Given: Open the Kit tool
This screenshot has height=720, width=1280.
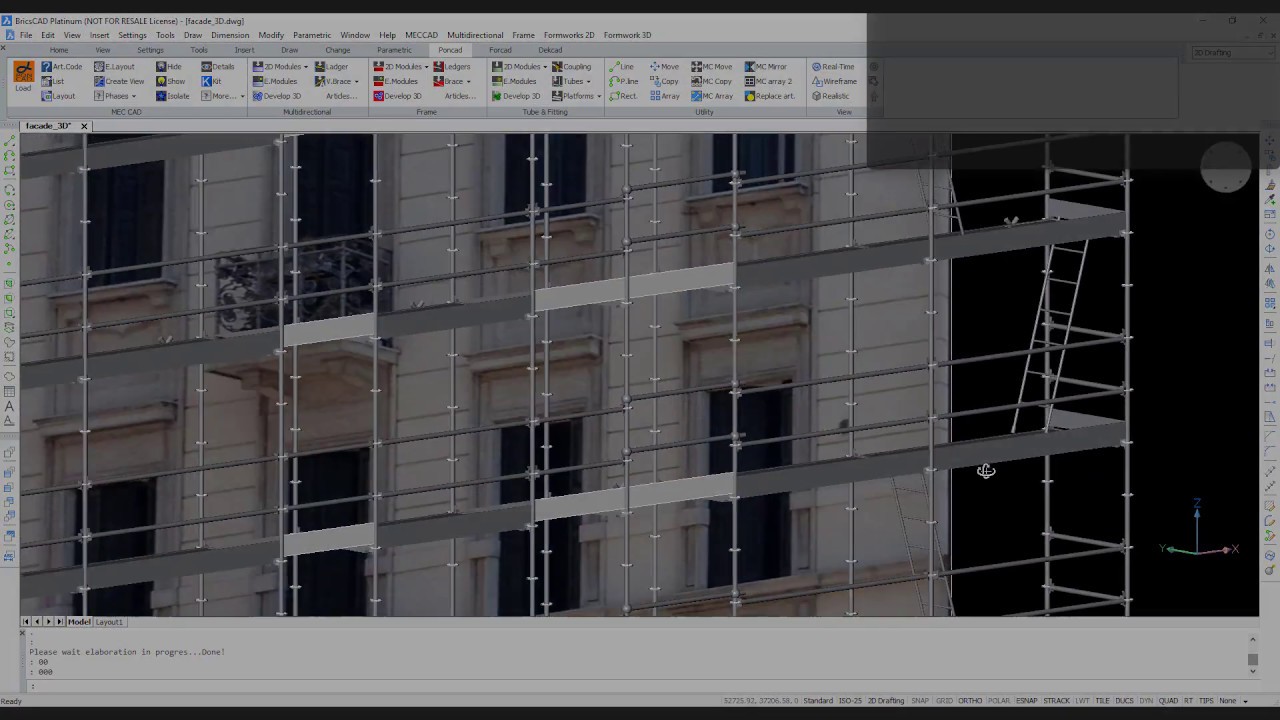Looking at the screenshot, I should 211,81.
